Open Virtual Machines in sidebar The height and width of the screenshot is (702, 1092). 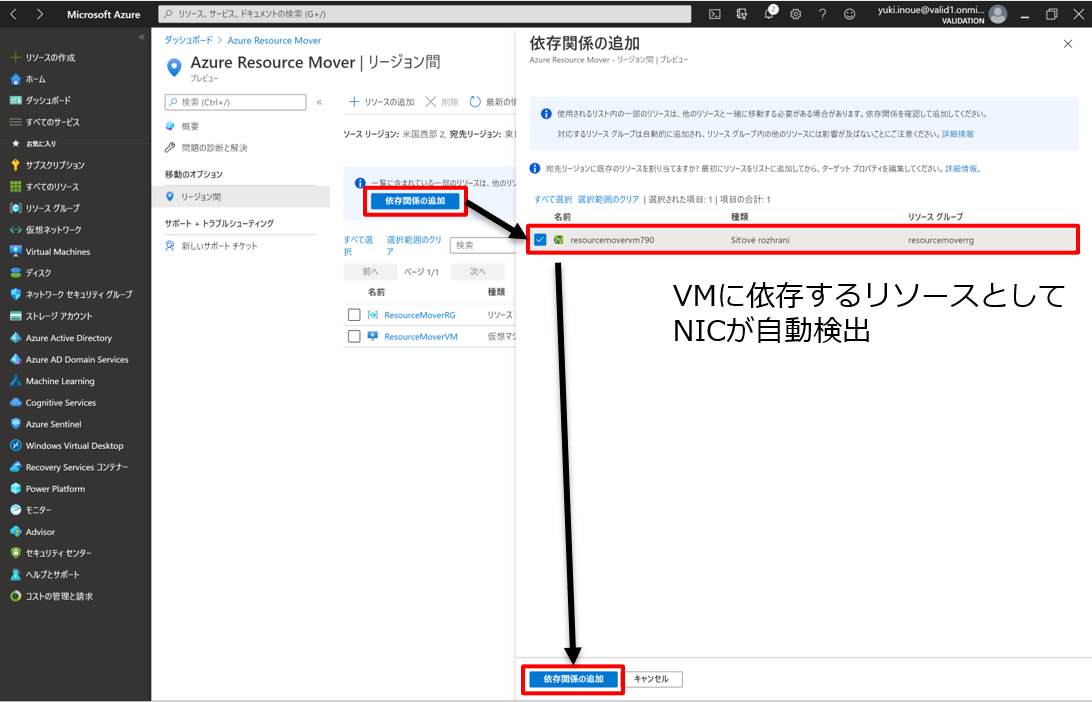click(50, 251)
